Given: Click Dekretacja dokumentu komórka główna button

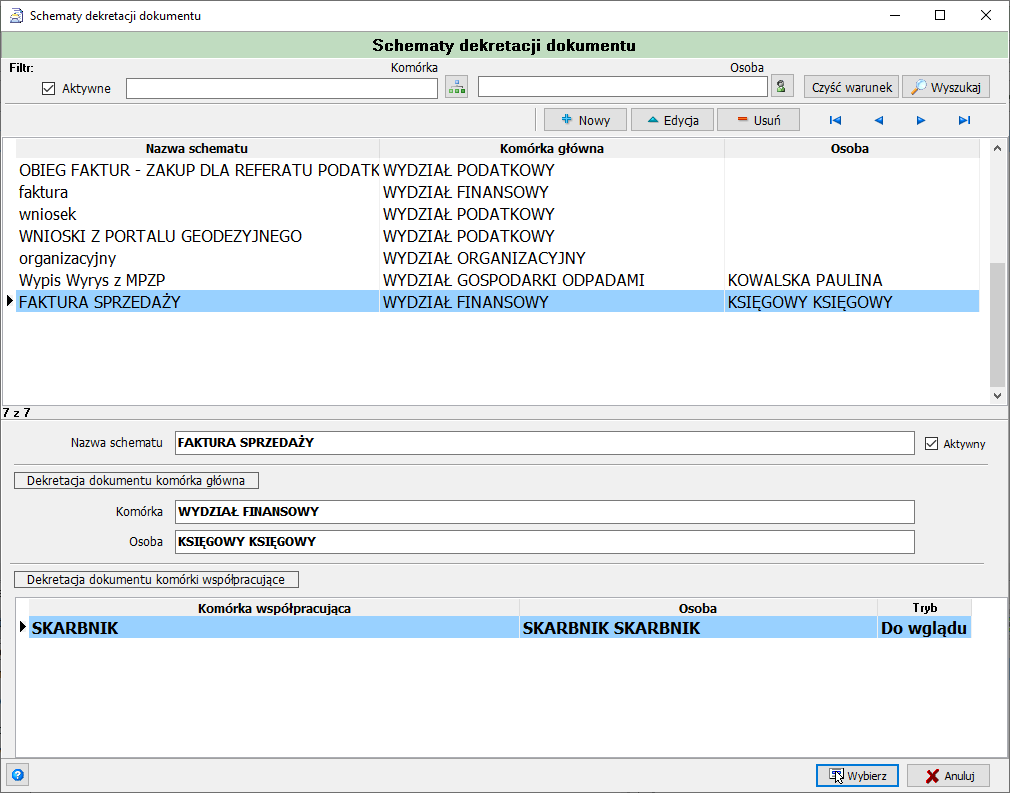Looking at the screenshot, I should (x=137, y=481).
